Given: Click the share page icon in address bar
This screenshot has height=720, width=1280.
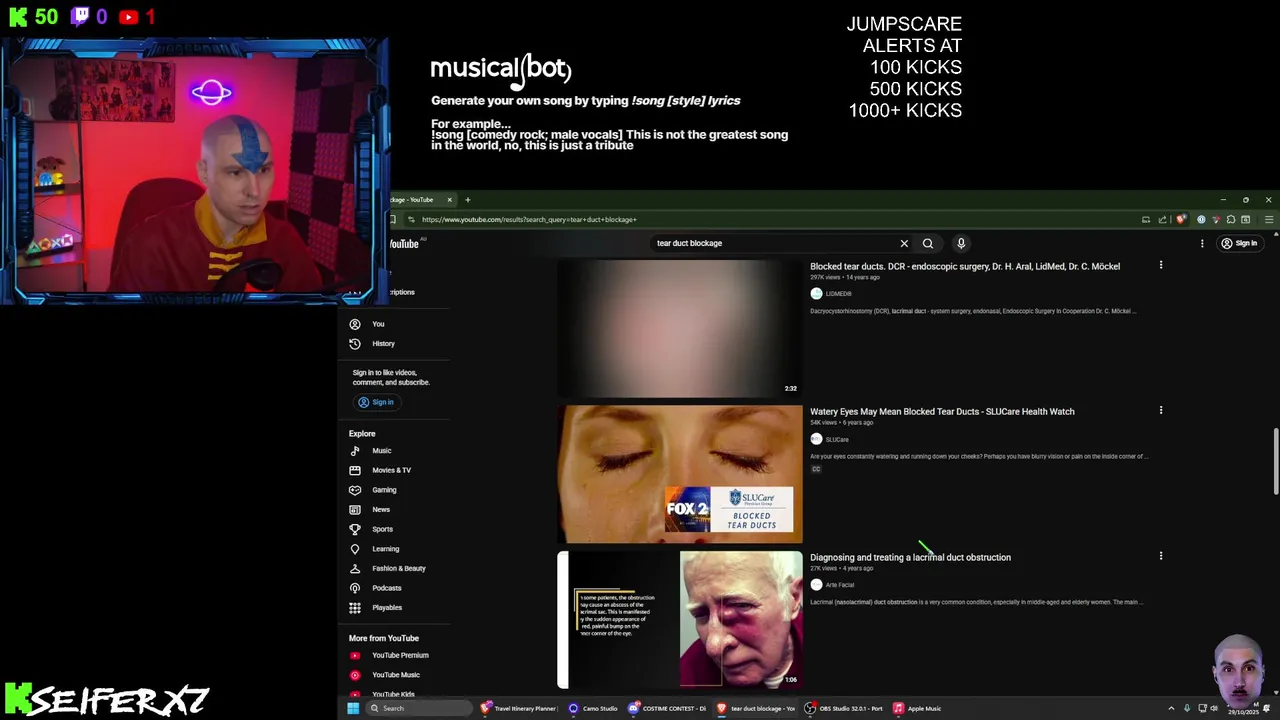Looking at the screenshot, I should pos(1162,220).
